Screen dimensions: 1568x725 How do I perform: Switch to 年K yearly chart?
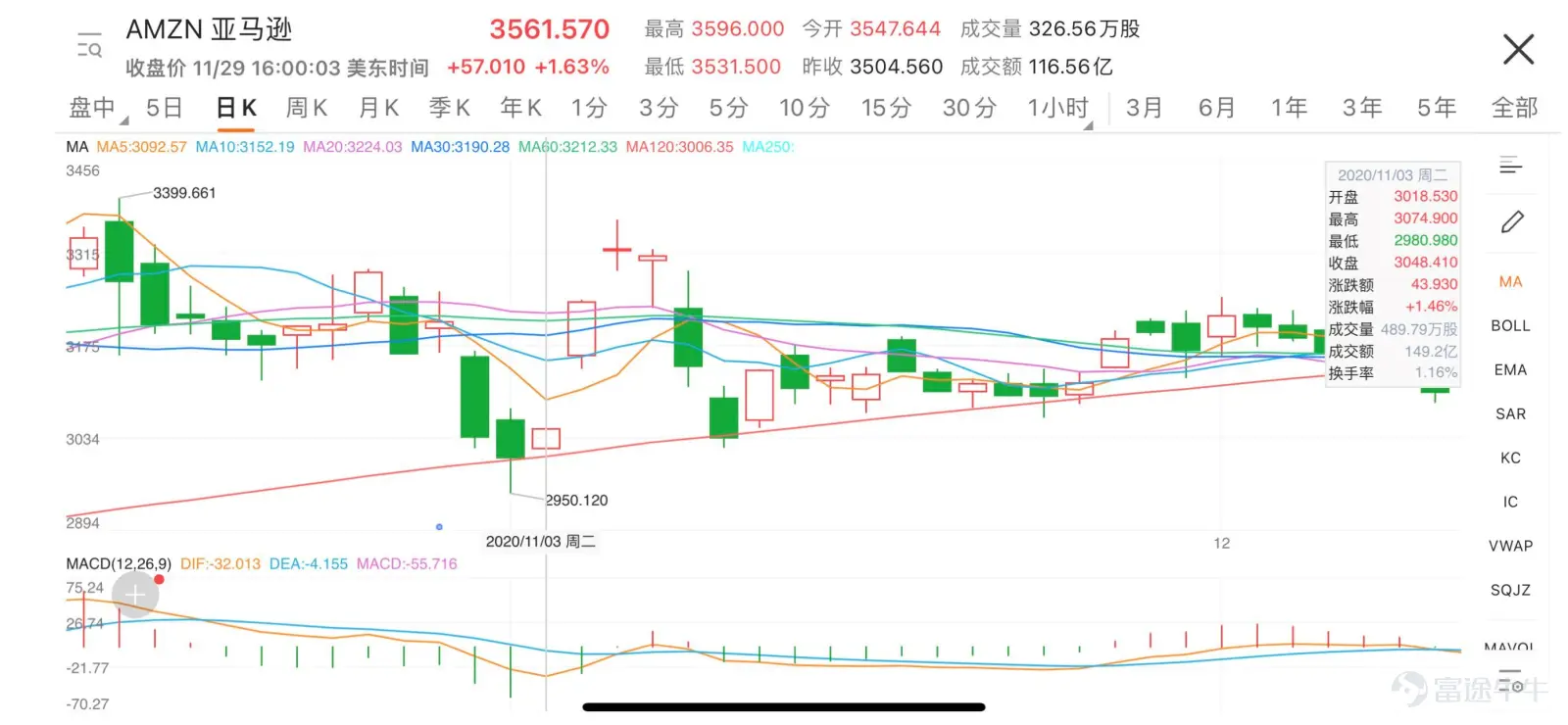coord(520,108)
